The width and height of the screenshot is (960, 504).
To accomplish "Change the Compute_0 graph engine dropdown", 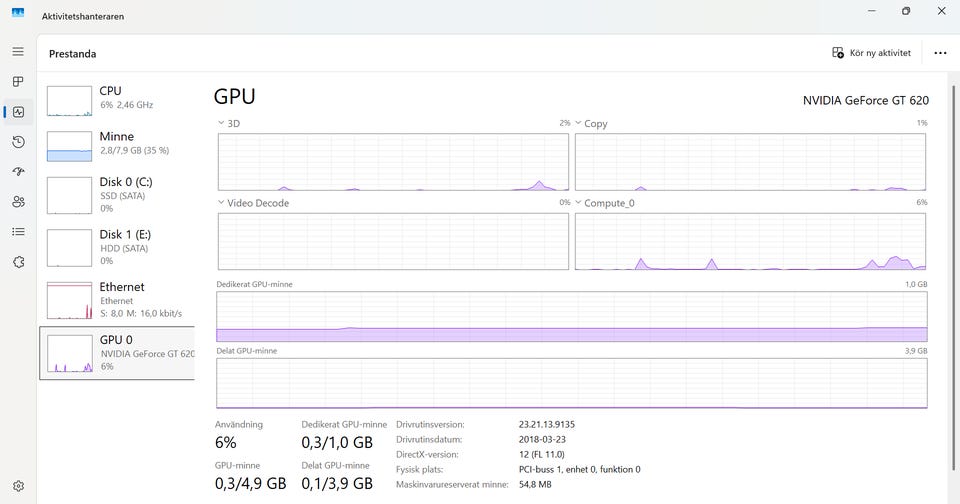I will point(578,203).
